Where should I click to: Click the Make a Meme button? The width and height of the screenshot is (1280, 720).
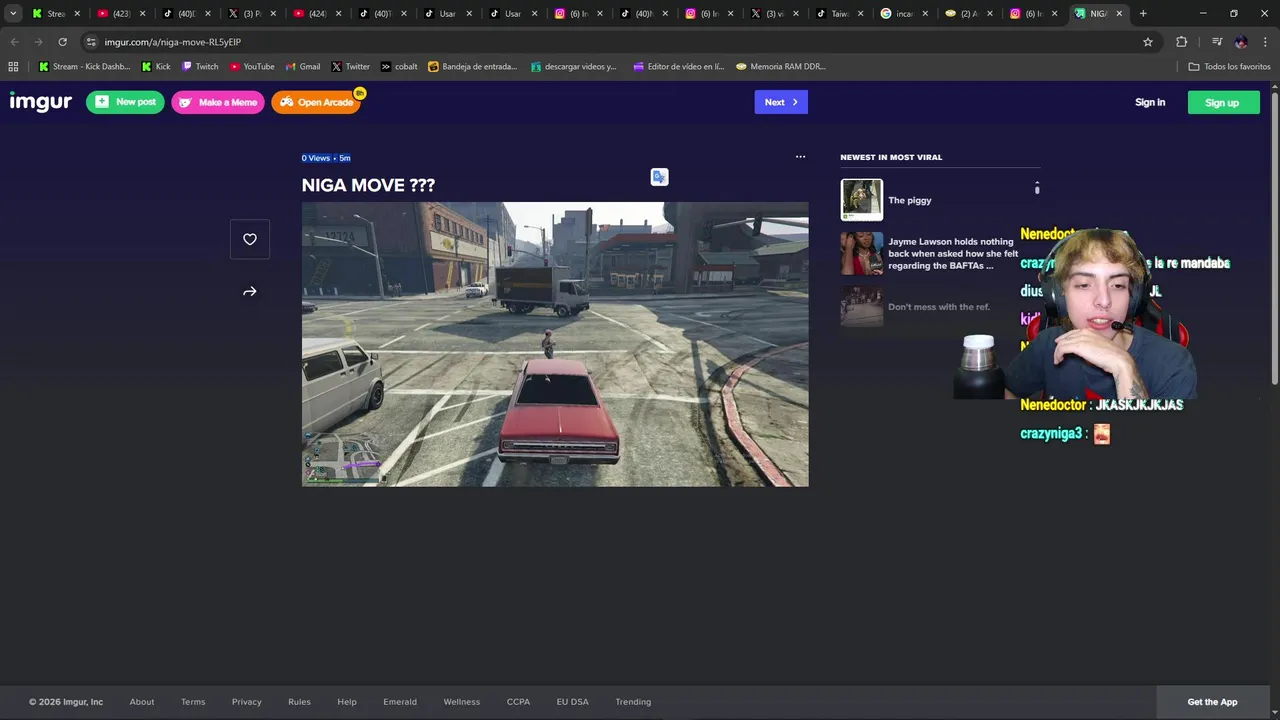[x=218, y=102]
